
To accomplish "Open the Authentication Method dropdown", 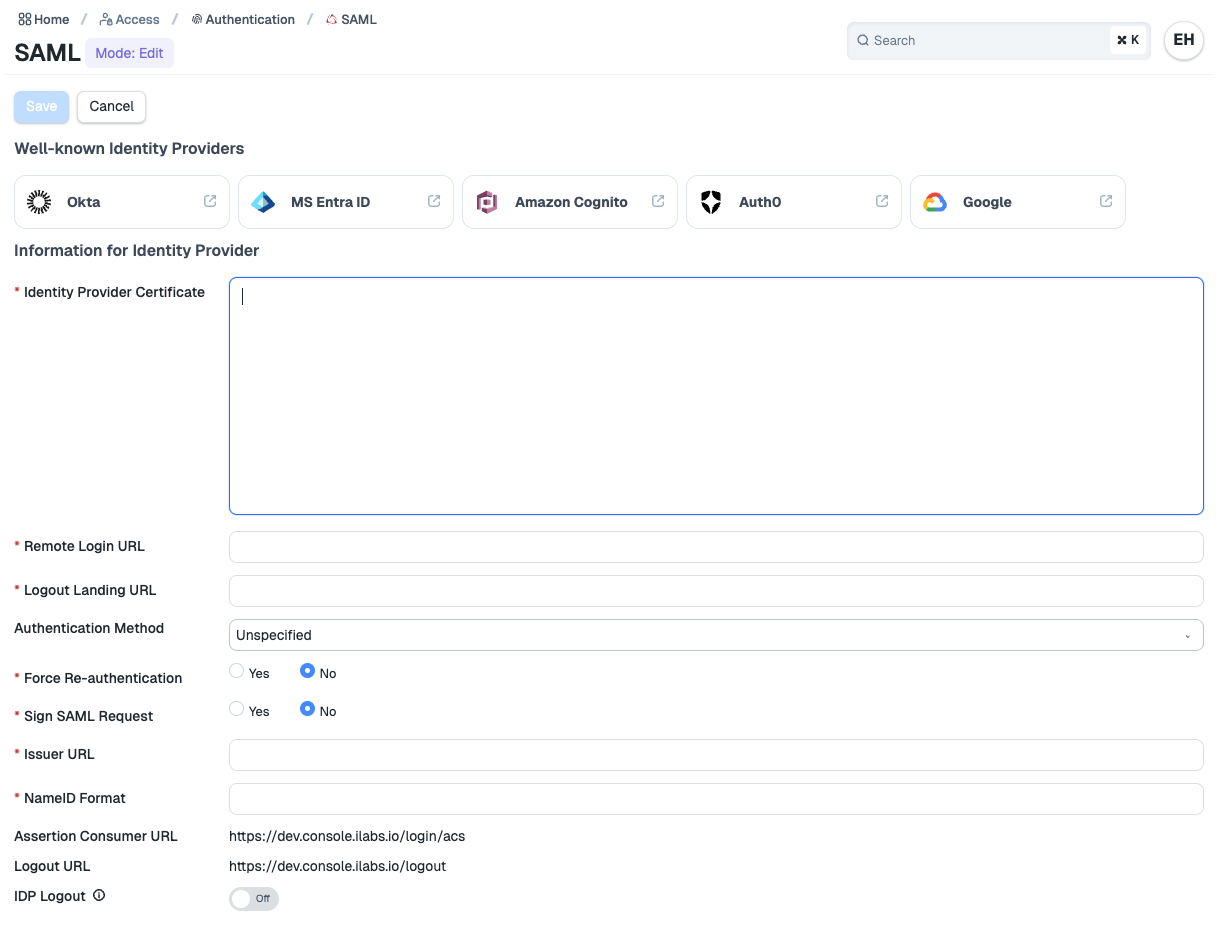I will [x=716, y=634].
